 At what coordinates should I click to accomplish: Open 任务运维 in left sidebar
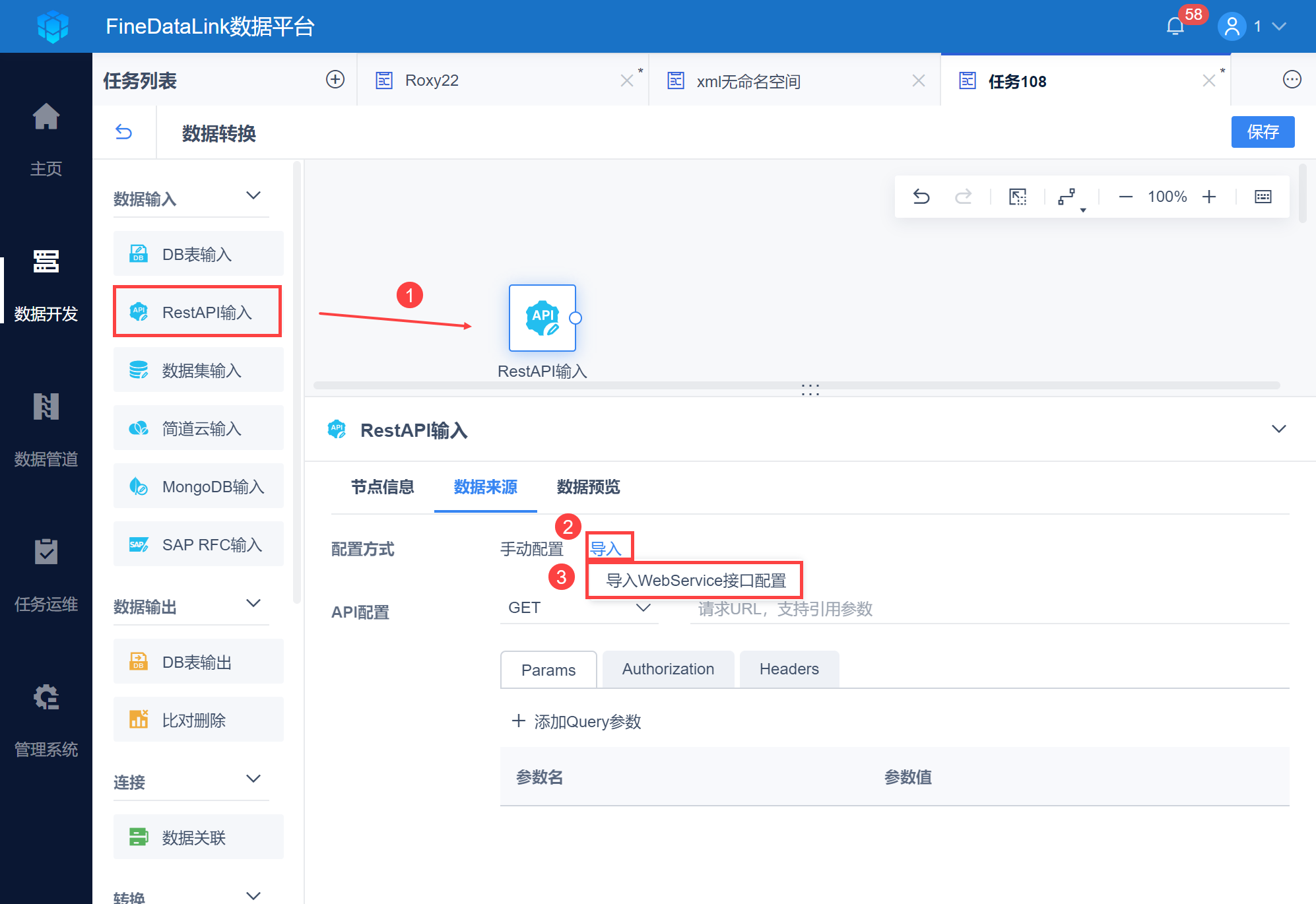[x=46, y=574]
